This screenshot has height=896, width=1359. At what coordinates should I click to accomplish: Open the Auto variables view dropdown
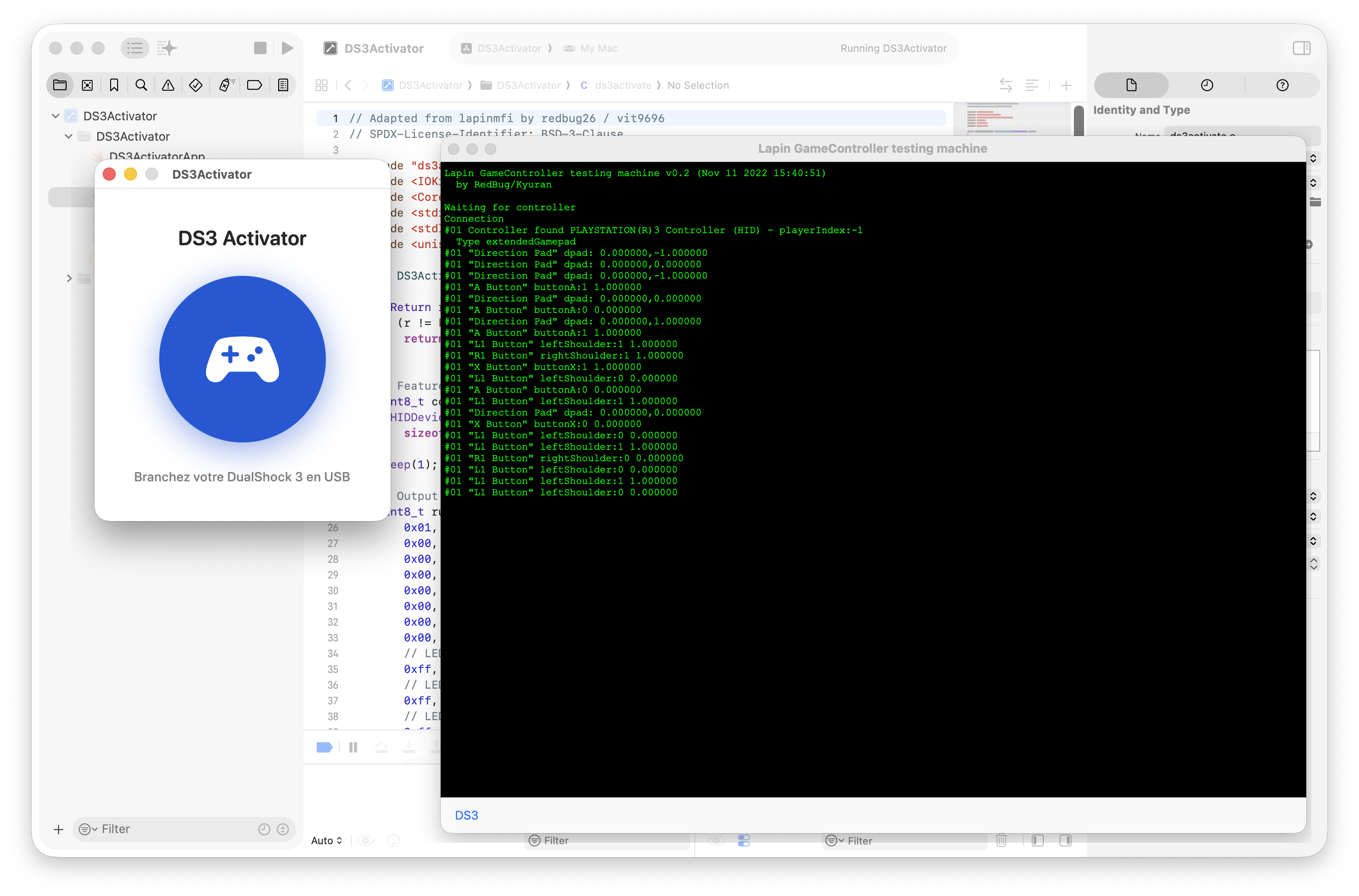tap(326, 840)
